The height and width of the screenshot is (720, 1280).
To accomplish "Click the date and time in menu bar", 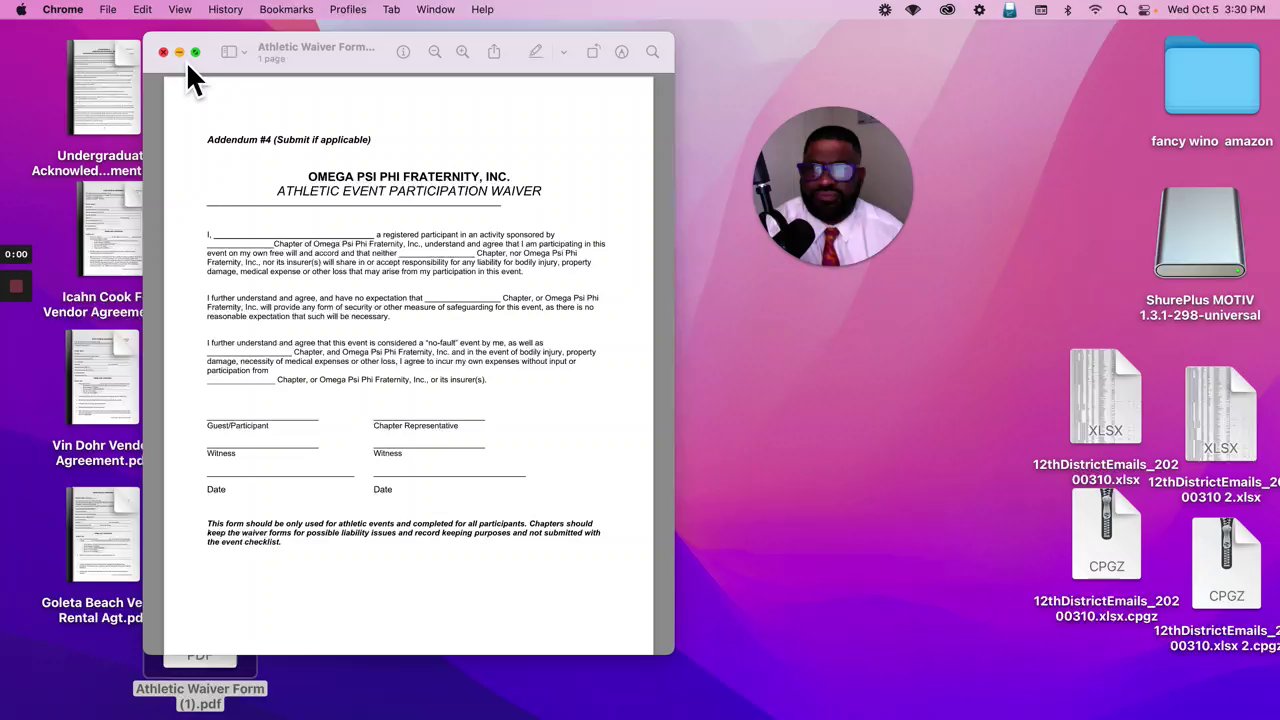I will 1216,9.
